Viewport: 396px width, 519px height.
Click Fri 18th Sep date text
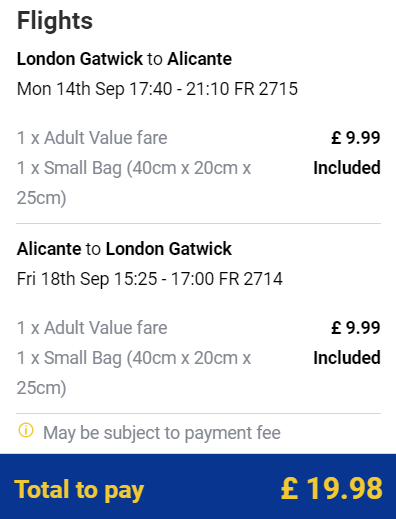[63, 279]
